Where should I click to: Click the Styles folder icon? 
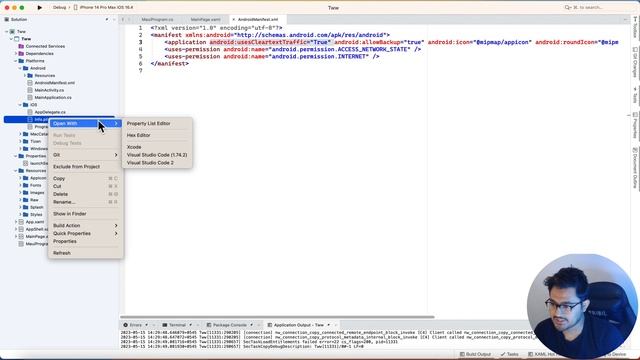click(x=26, y=215)
